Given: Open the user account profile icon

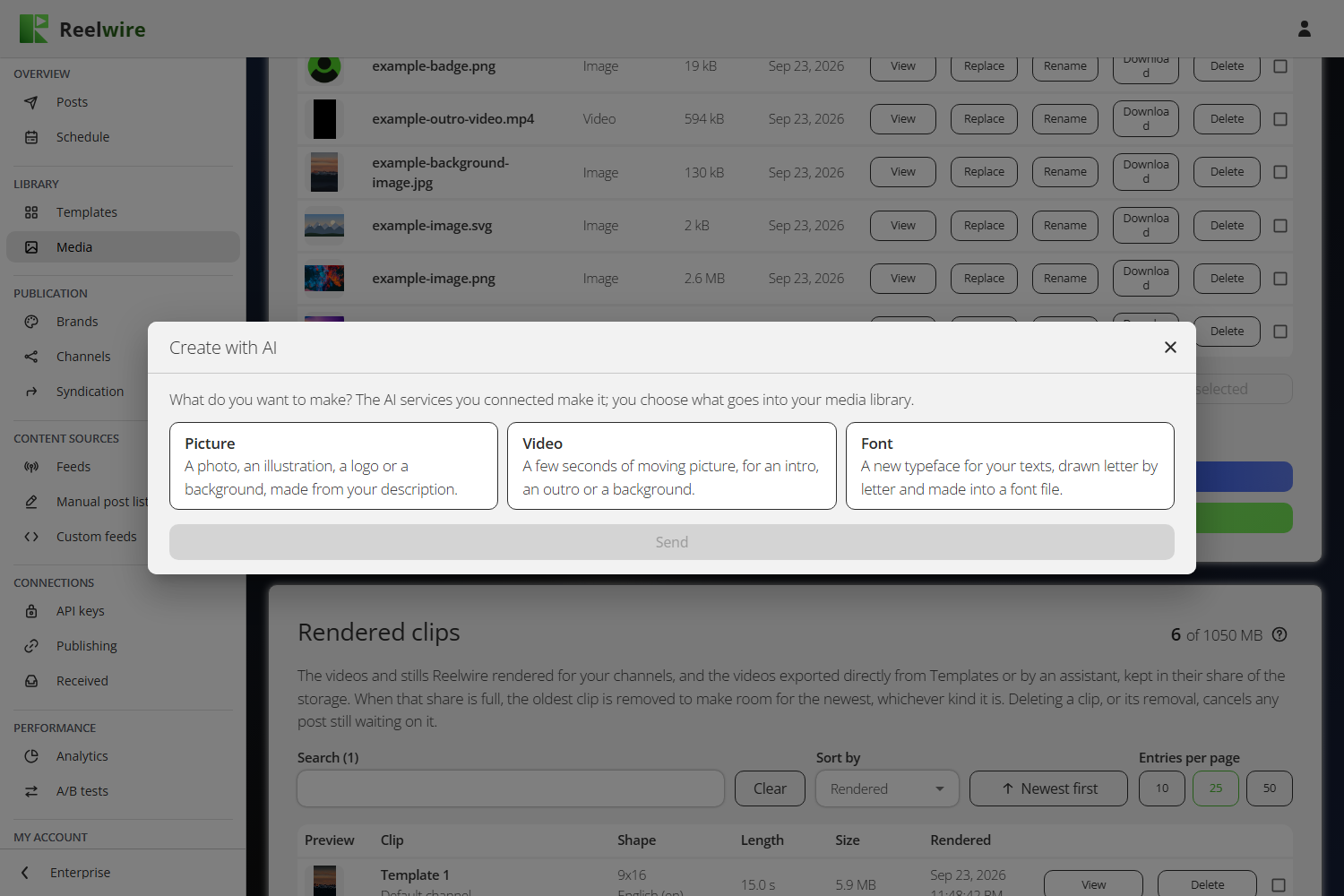Looking at the screenshot, I should coord(1305,29).
